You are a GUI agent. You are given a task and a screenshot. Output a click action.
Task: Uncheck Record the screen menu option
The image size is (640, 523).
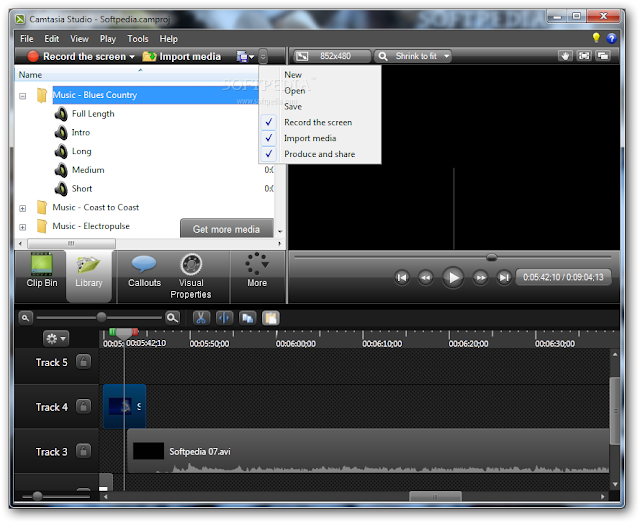(x=318, y=122)
